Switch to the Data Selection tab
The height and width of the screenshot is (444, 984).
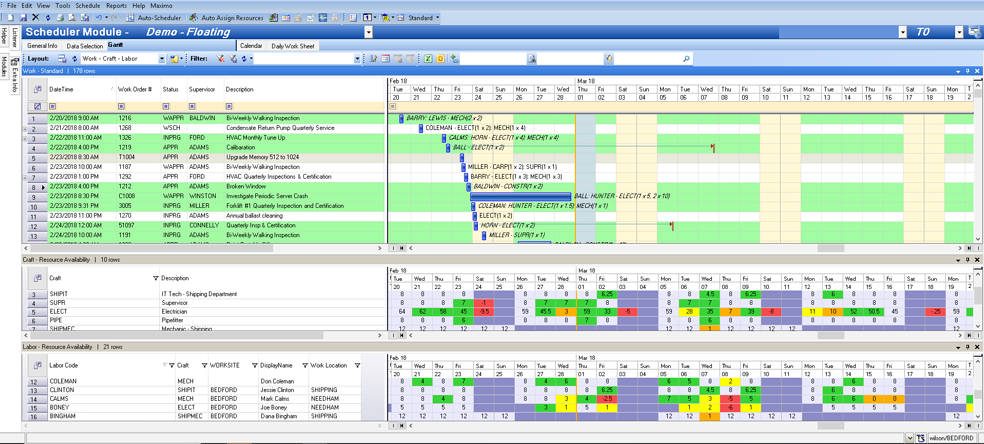click(x=85, y=46)
